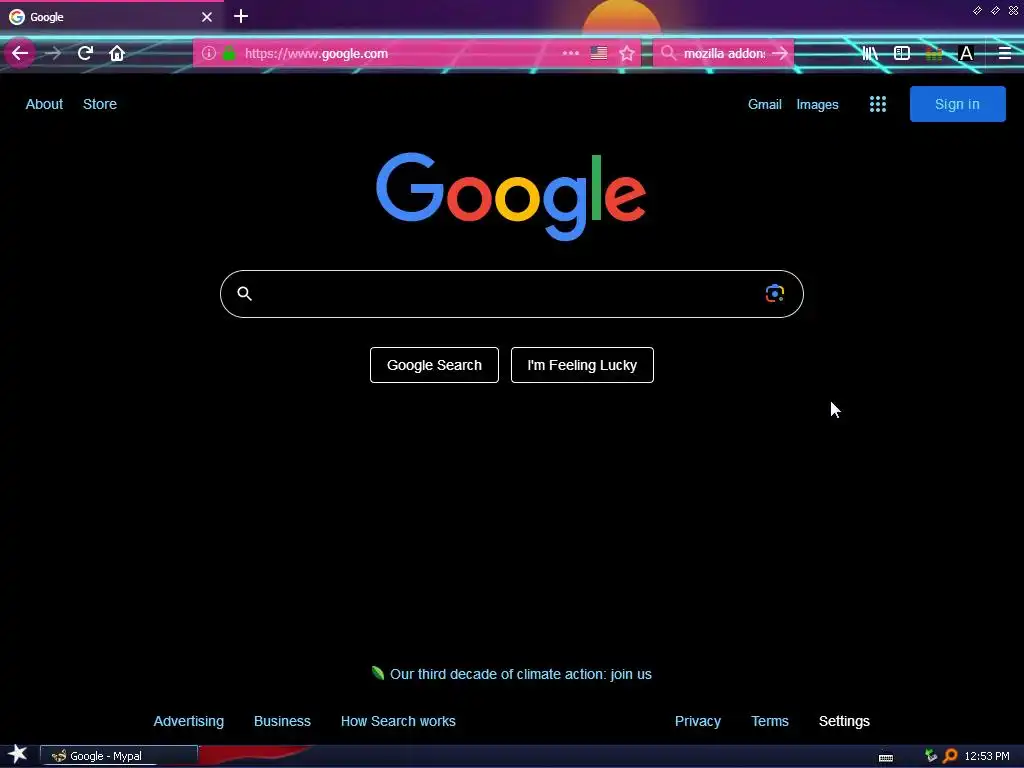
Task: Open the Advertising footer link
Action: click(189, 721)
